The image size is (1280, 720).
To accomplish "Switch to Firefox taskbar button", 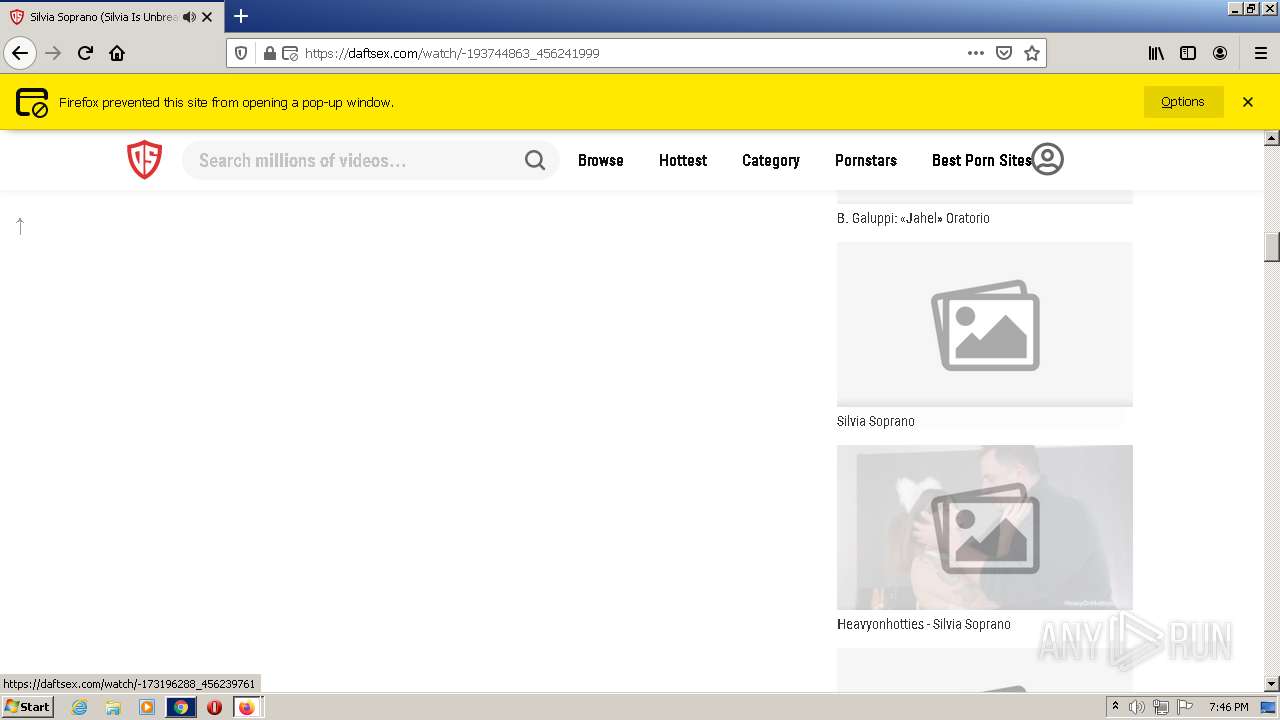I will point(246,707).
